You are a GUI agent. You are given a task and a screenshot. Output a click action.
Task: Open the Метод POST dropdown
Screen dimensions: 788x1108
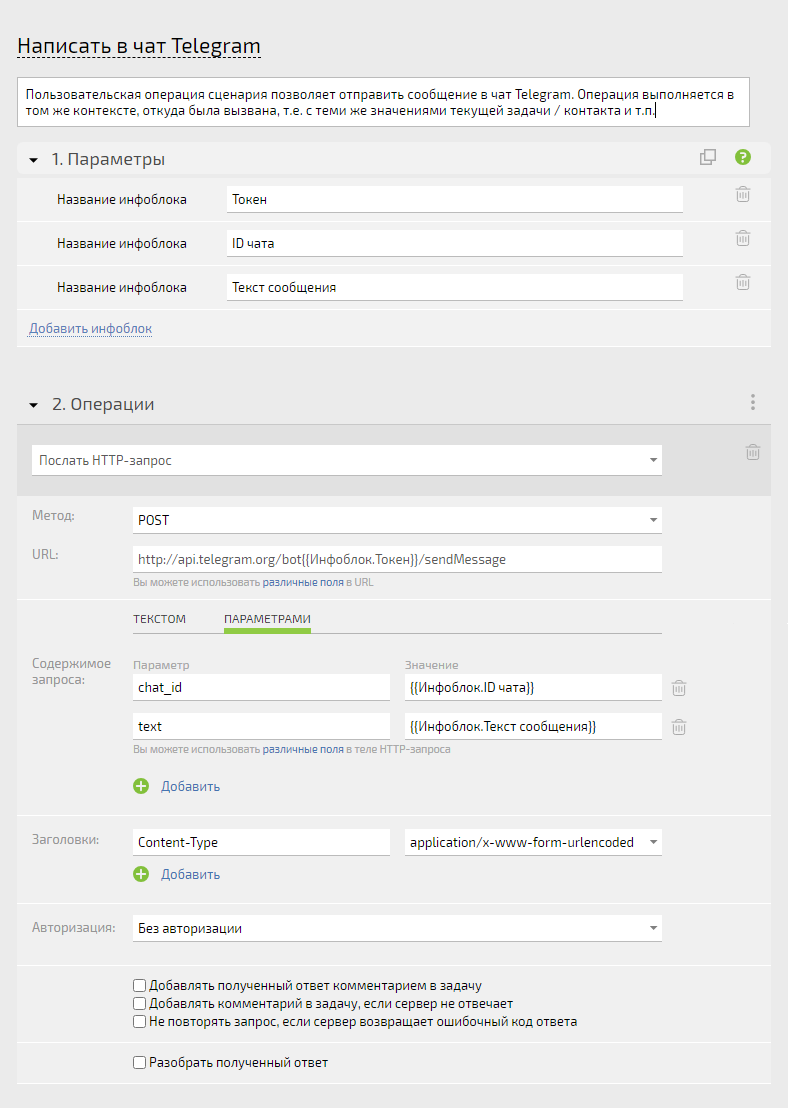click(x=397, y=520)
